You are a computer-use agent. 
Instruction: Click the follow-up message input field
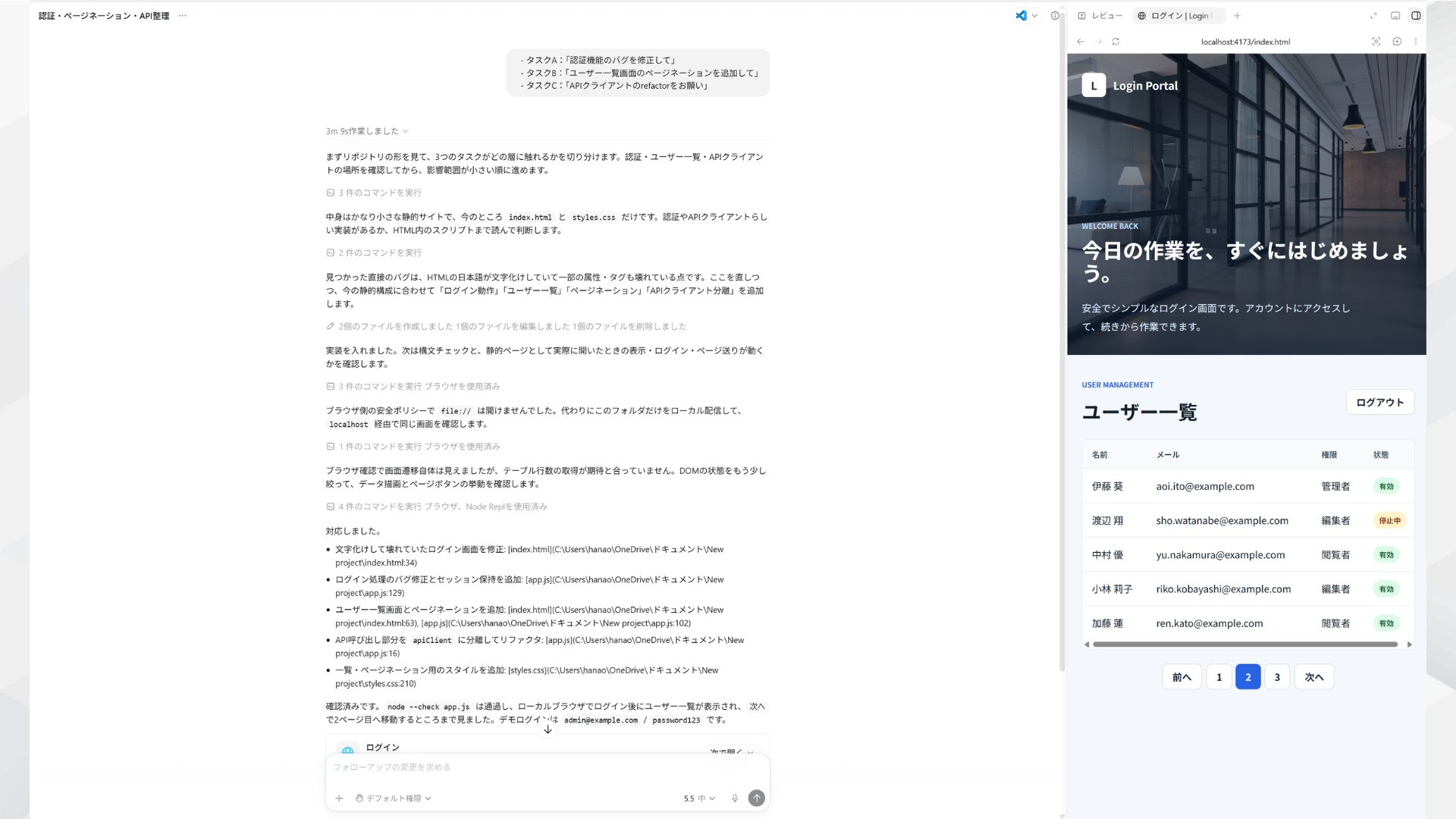tap(548, 767)
